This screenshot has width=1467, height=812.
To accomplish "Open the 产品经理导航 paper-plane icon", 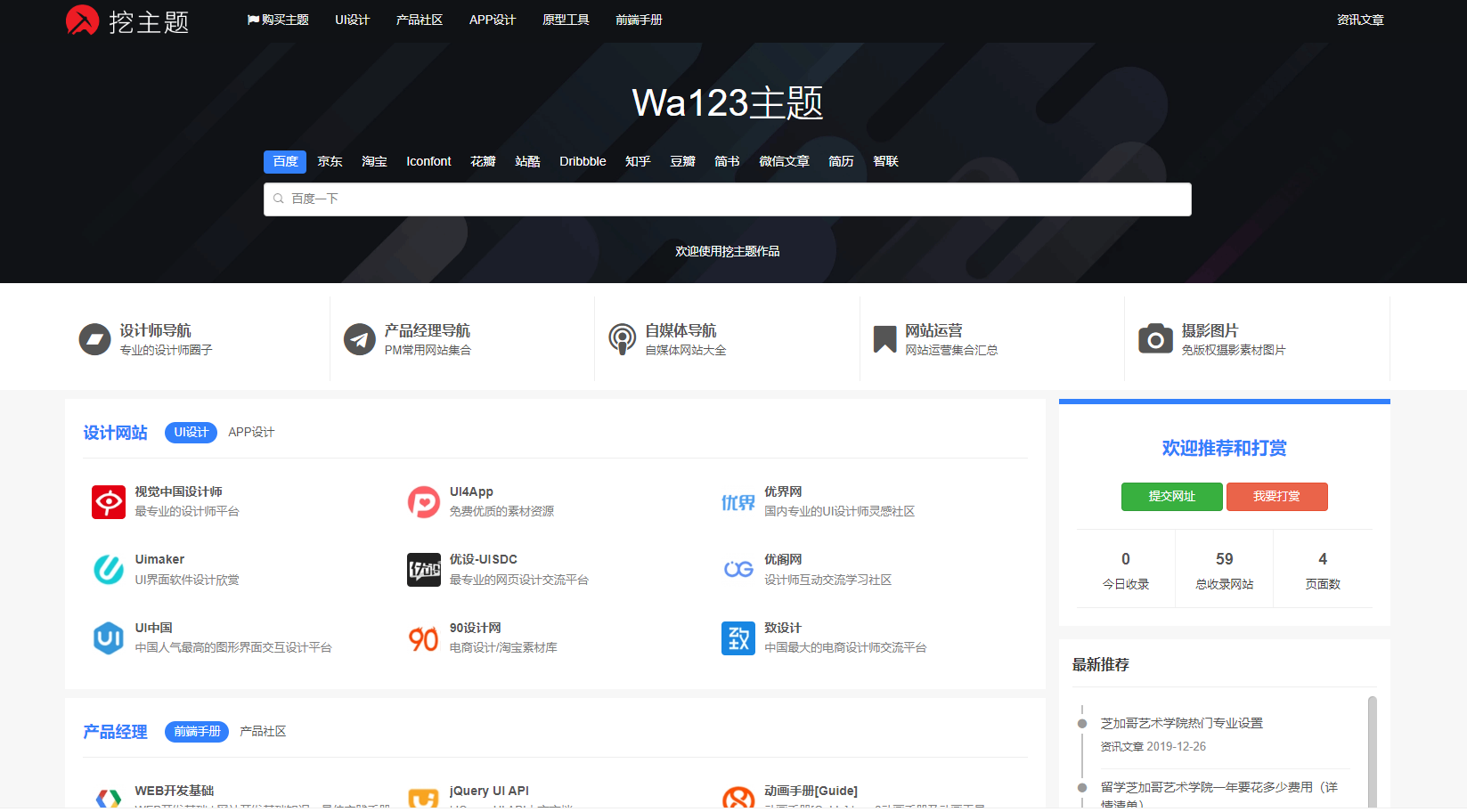I will [x=360, y=339].
